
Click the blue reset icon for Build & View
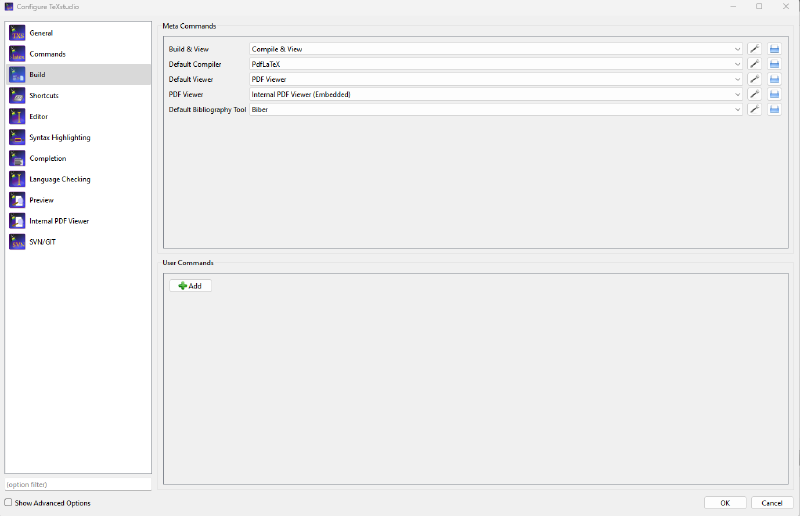[774, 49]
